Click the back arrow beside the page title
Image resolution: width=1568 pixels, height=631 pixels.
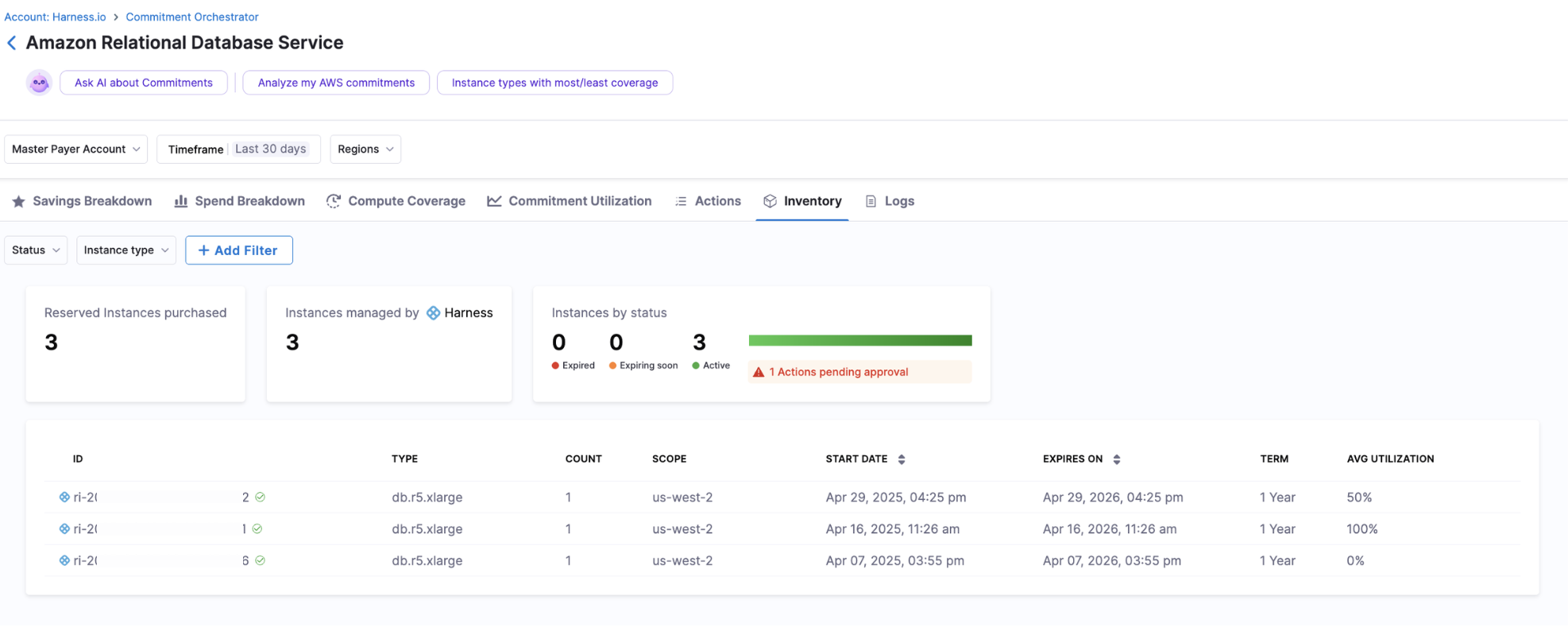pos(12,43)
